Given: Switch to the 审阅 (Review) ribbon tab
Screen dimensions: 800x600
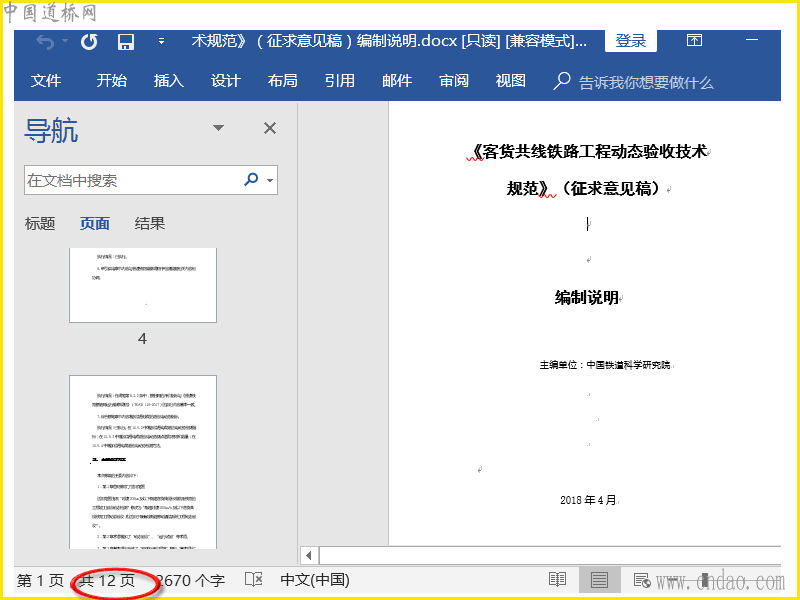Looking at the screenshot, I should pos(453,81).
